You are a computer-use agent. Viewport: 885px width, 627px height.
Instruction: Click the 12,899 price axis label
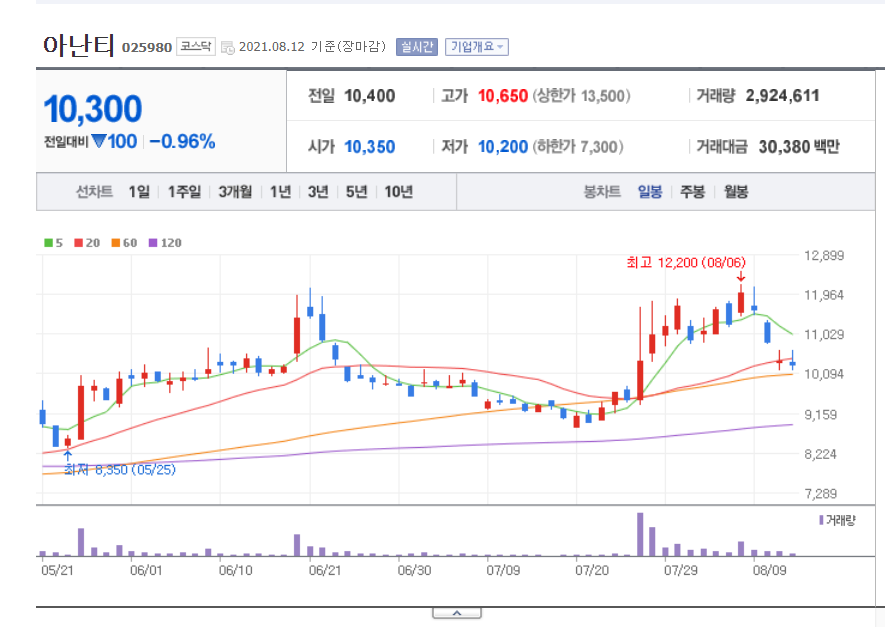pyautogui.click(x=824, y=256)
